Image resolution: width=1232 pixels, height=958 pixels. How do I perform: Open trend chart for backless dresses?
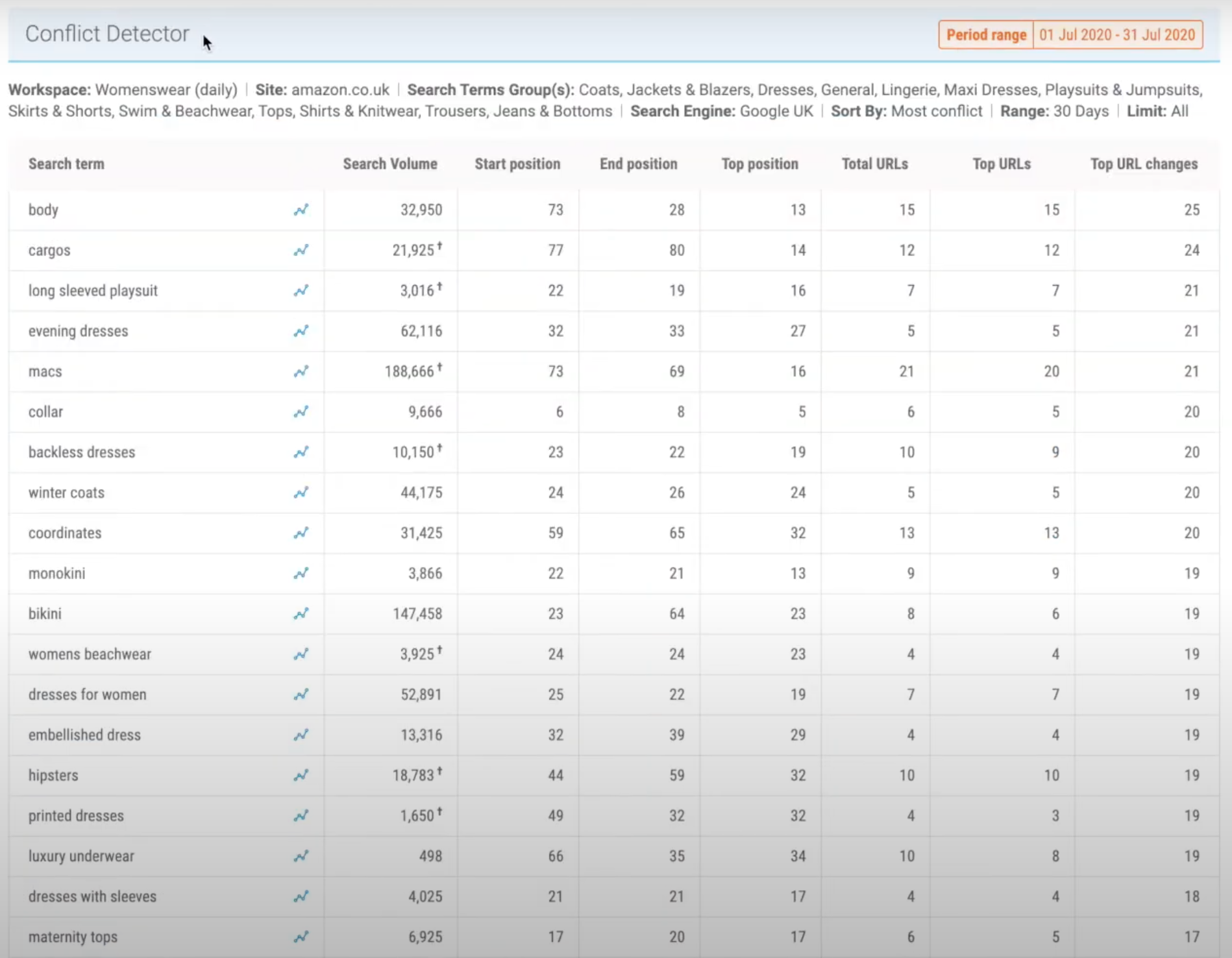click(x=301, y=452)
